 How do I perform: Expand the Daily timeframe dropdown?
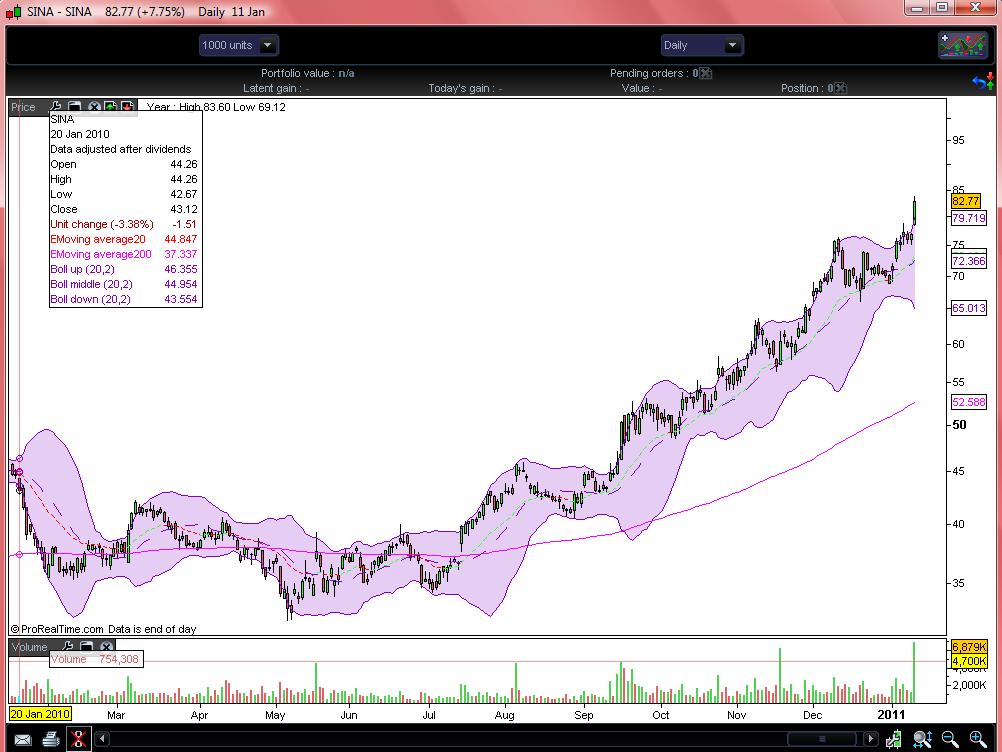click(701, 45)
